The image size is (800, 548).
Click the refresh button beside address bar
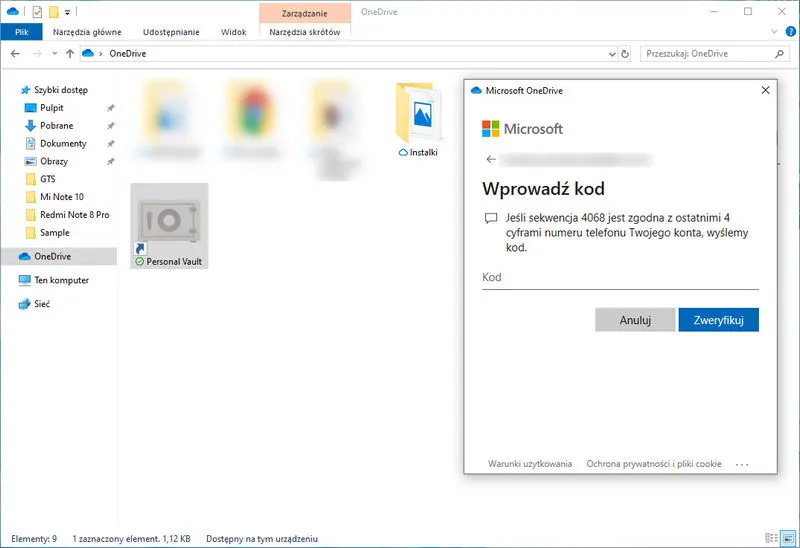click(625, 53)
